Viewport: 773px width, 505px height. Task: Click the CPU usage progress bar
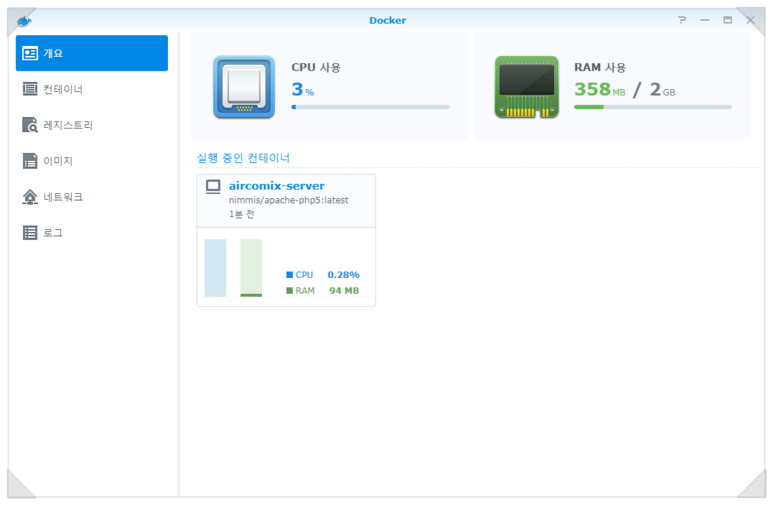click(x=370, y=107)
